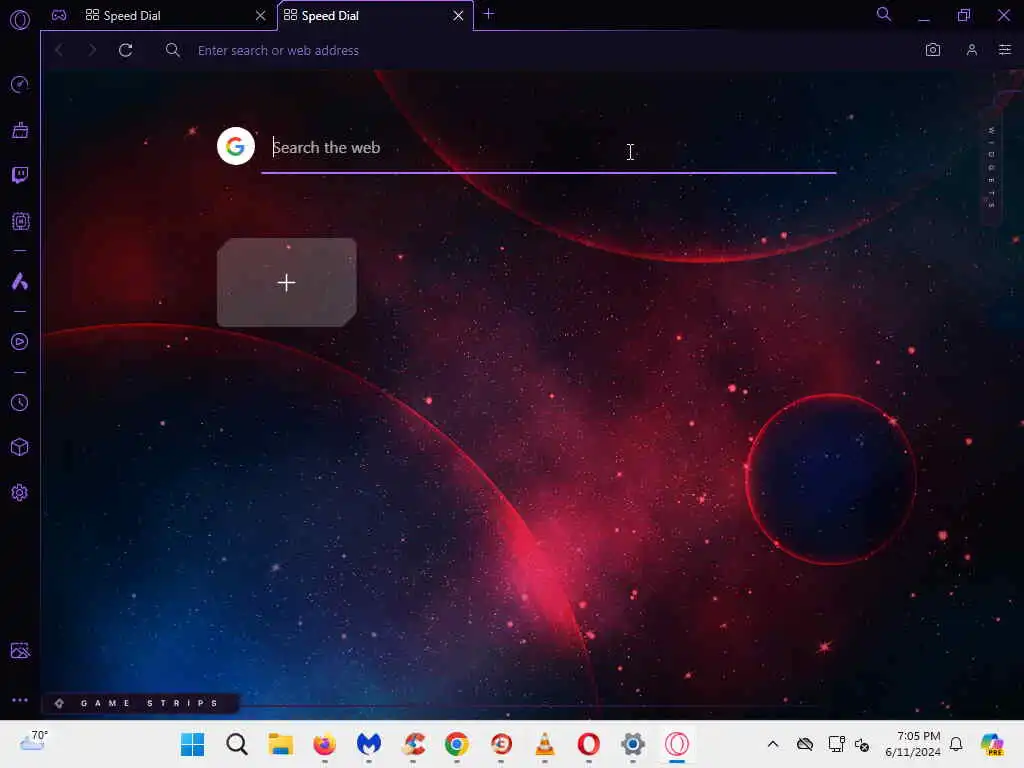Viewport: 1024px width, 768px height.
Task: Open File Explorer from taskbar
Action: (281, 744)
